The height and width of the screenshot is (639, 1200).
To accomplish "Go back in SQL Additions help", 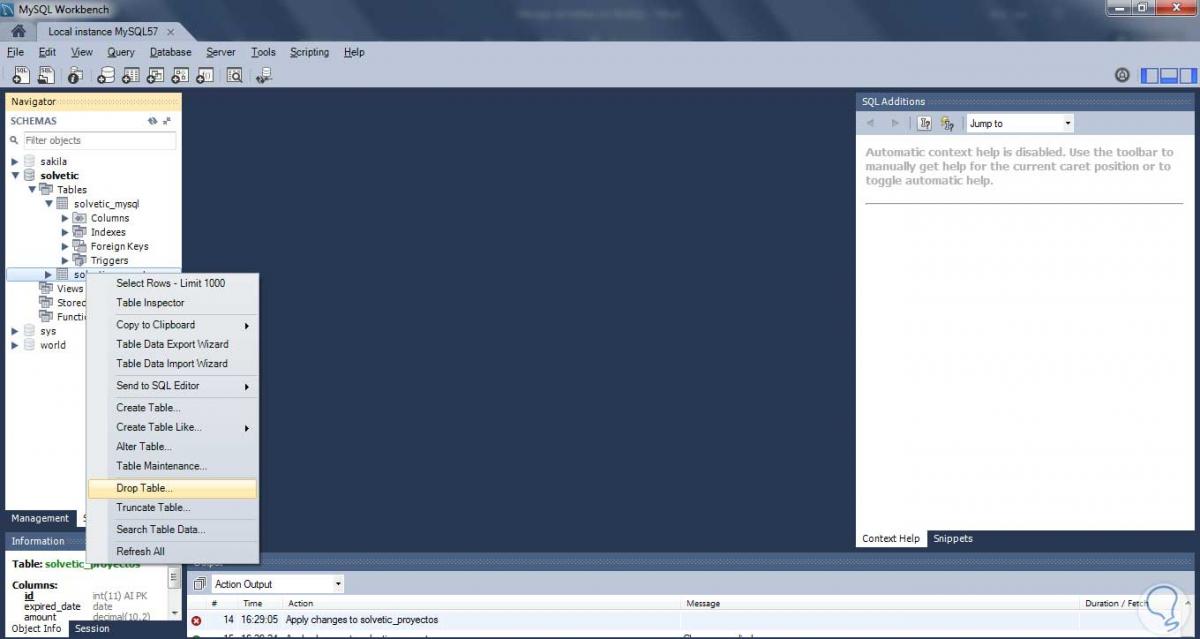I will click(x=870, y=123).
